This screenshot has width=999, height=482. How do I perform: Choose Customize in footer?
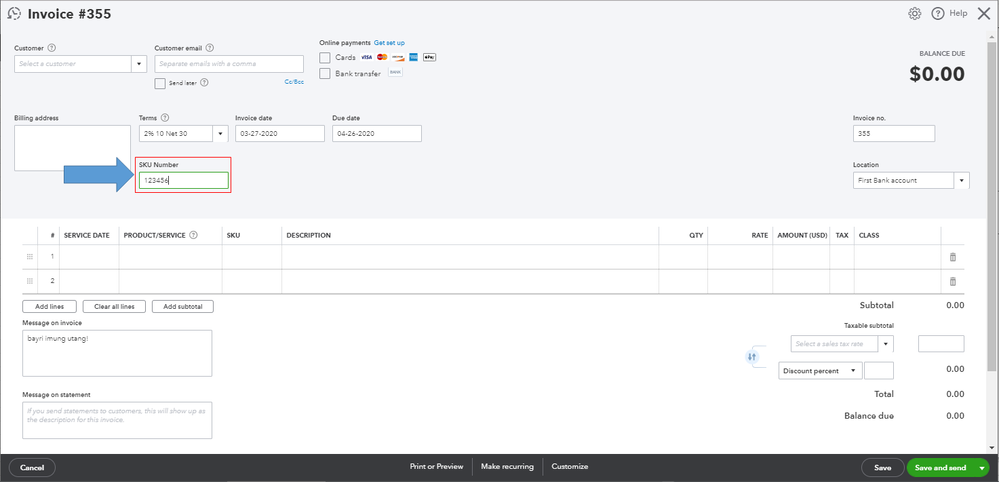tap(570, 467)
